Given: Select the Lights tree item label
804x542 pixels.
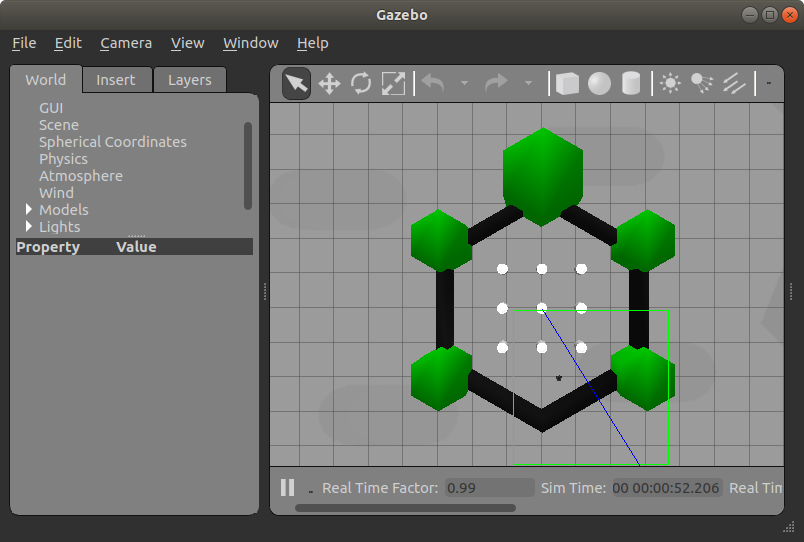Looking at the screenshot, I should point(59,227).
